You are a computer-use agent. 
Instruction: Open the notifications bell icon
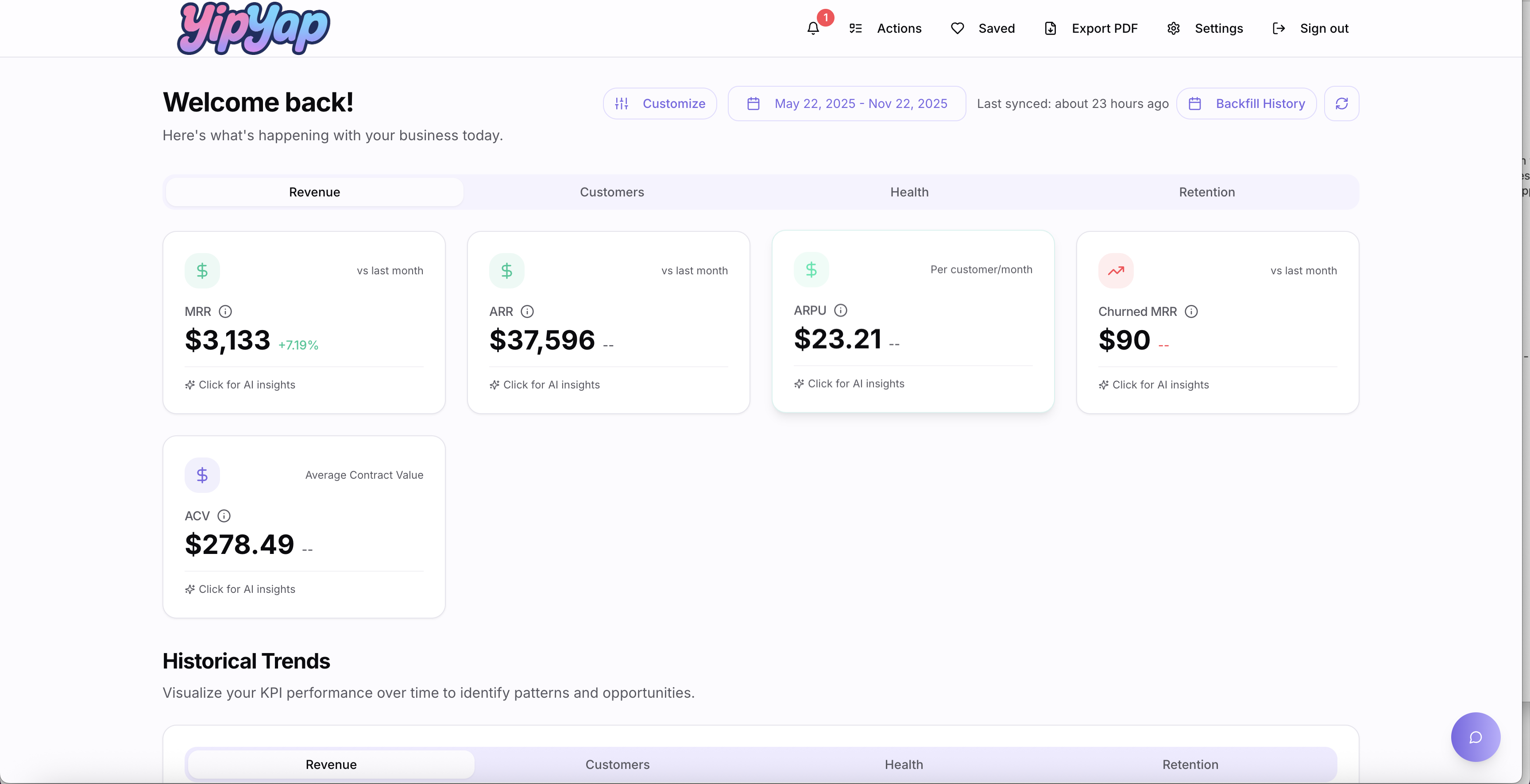(813, 28)
